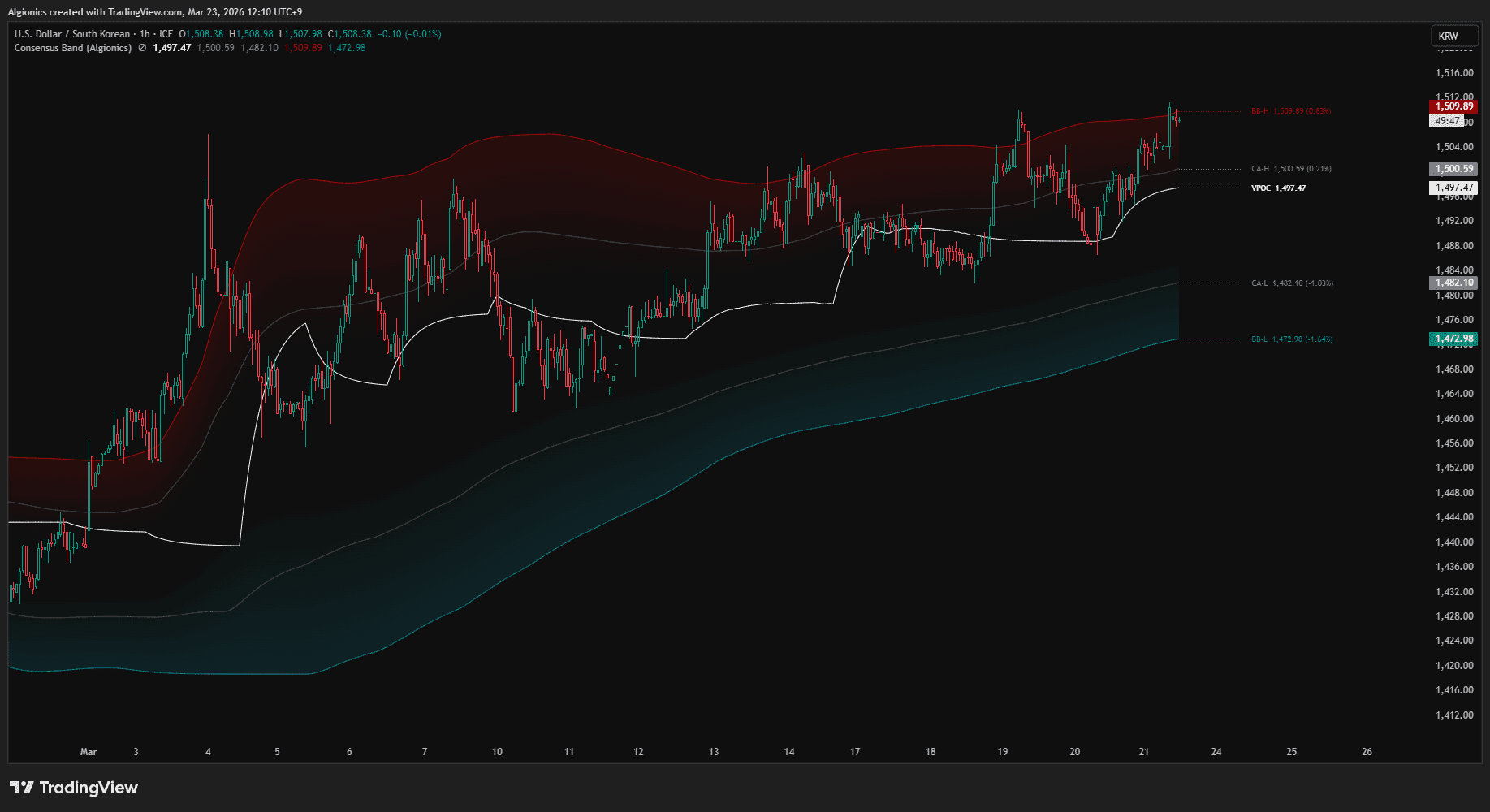Click the open value O1,508.38 in legend
1490x812 pixels.
click(x=201, y=34)
